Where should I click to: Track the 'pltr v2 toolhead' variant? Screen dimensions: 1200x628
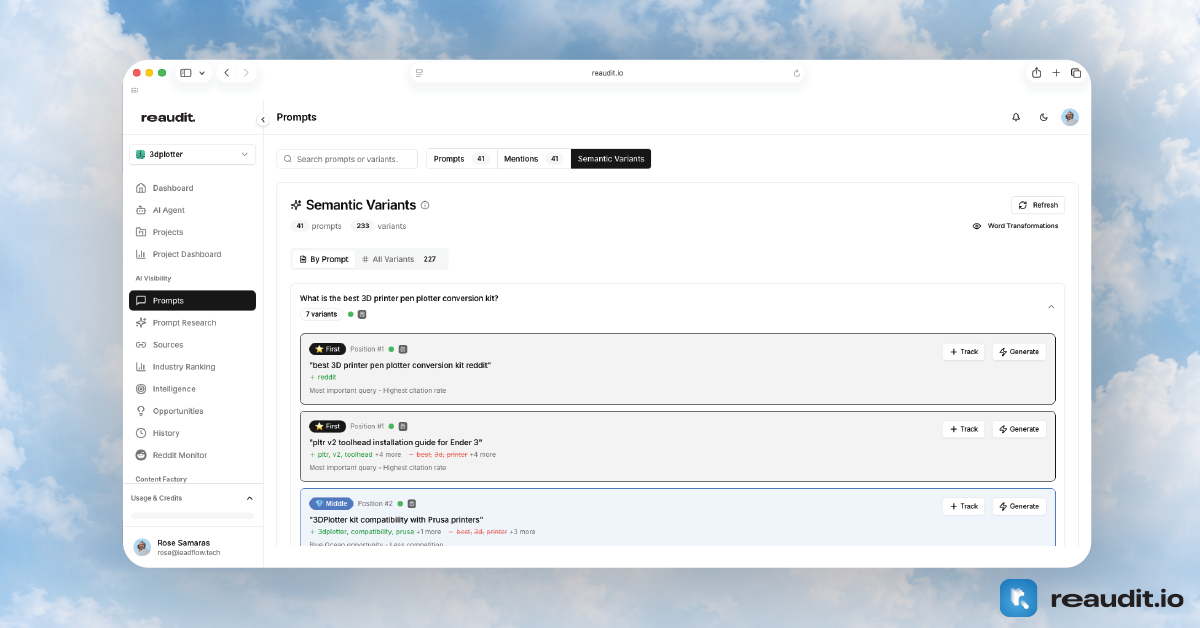click(963, 429)
